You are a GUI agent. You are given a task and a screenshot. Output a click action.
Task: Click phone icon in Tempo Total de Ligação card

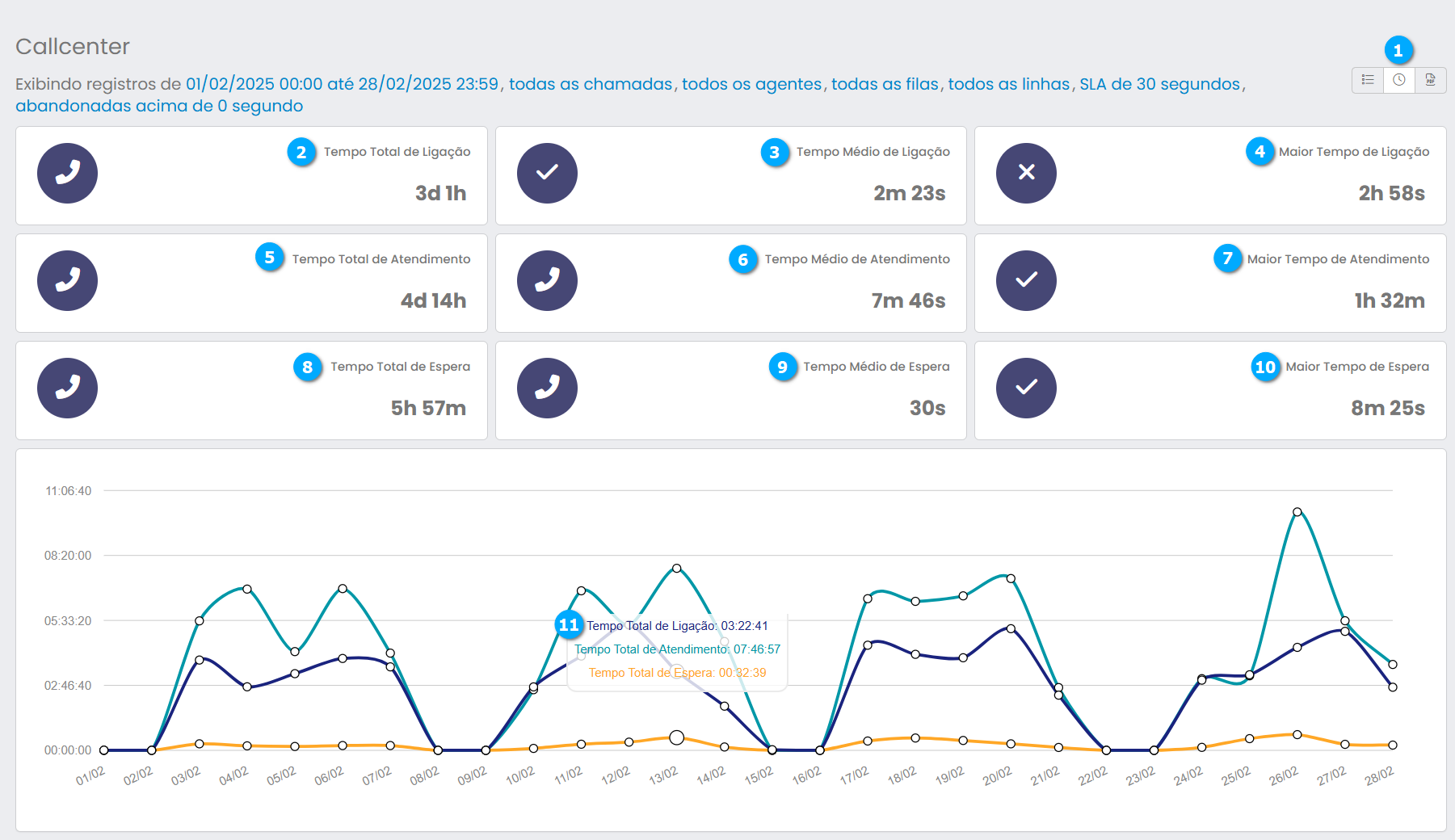[67, 173]
